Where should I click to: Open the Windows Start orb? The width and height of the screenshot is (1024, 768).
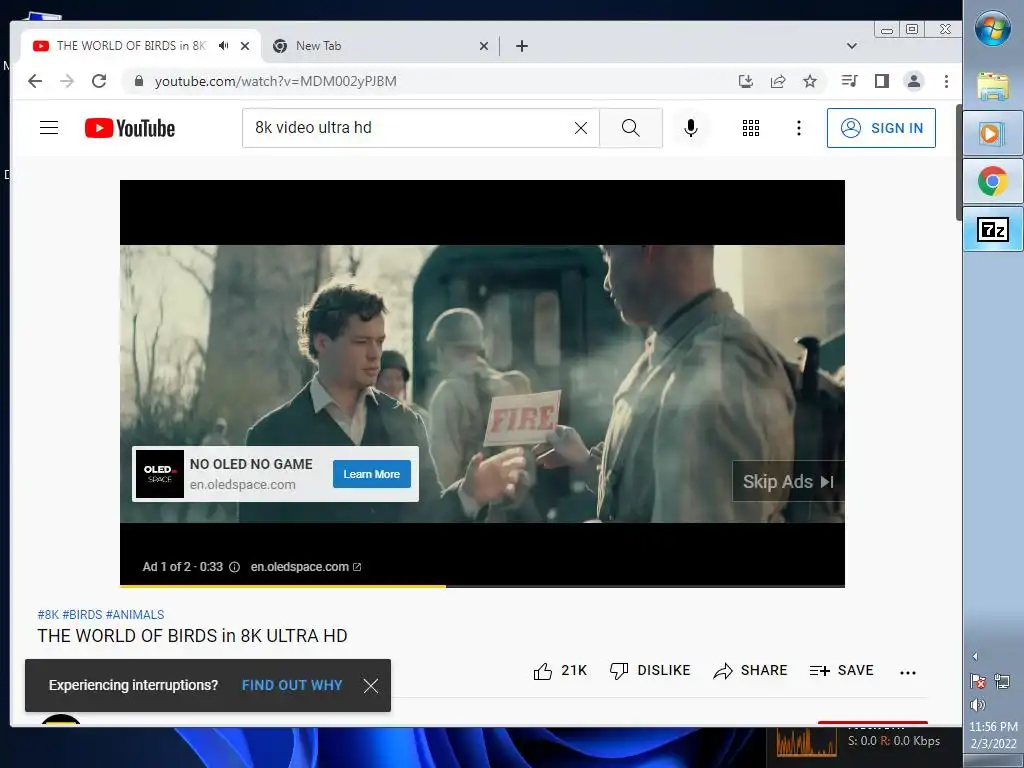click(x=993, y=28)
